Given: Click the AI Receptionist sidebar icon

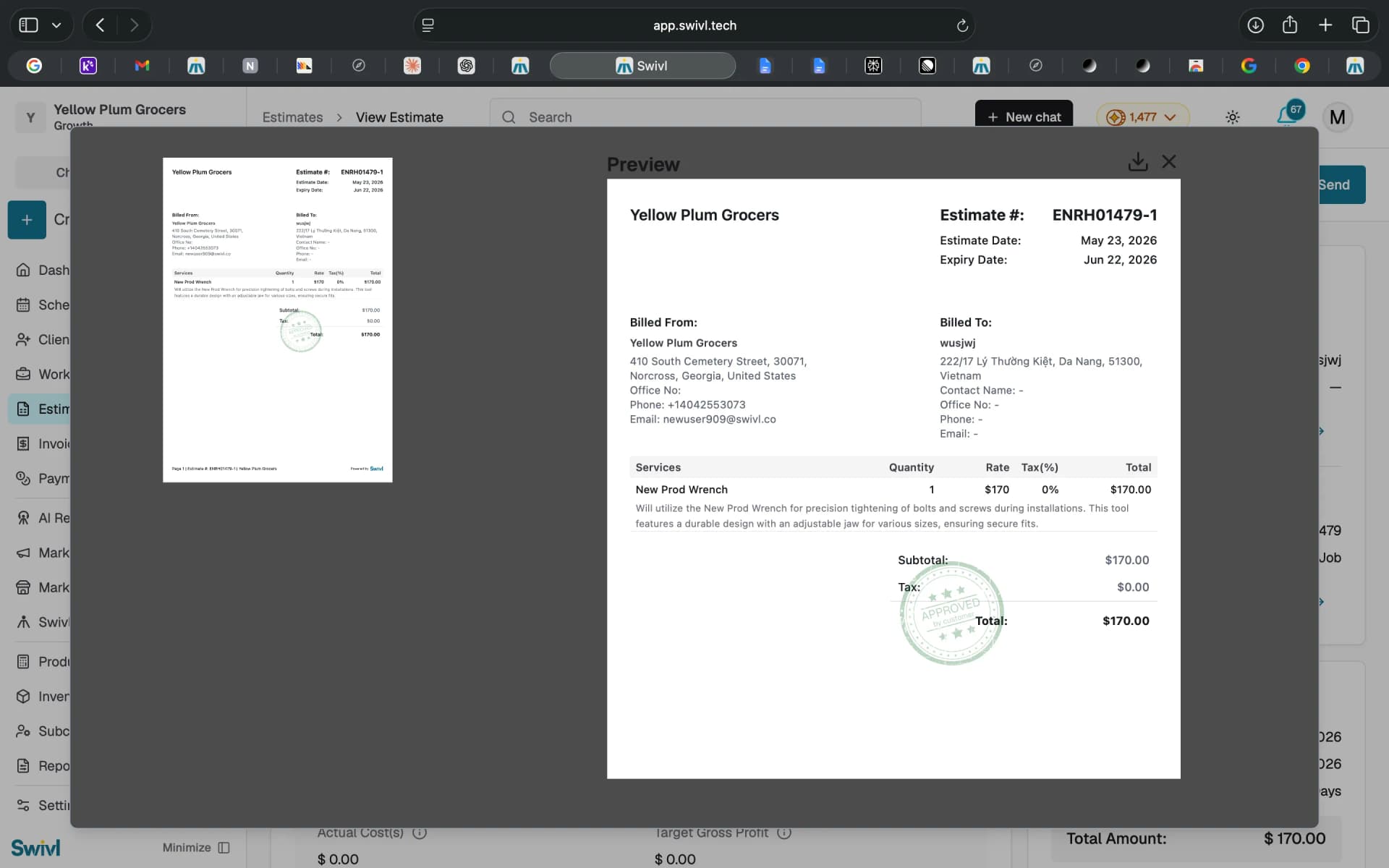Looking at the screenshot, I should [23, 518].
